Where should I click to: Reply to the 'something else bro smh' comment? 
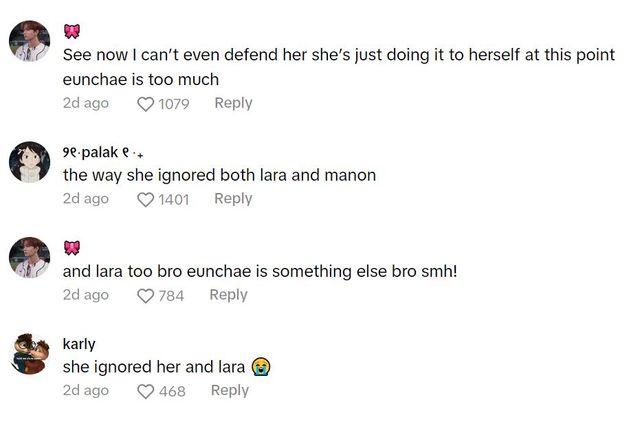(228, 295)
